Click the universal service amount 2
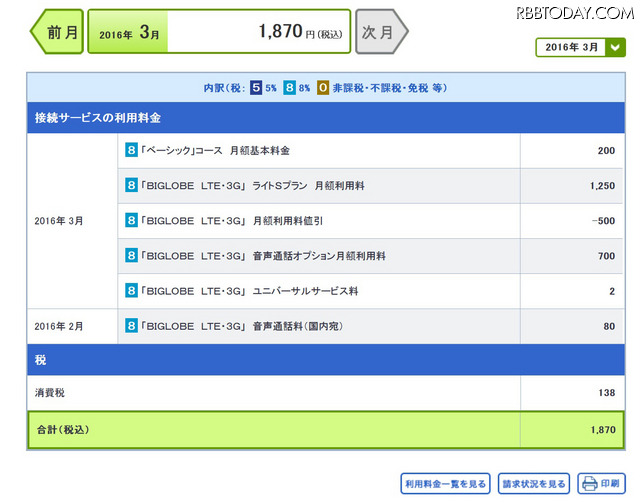 click(x=612, y=291)
